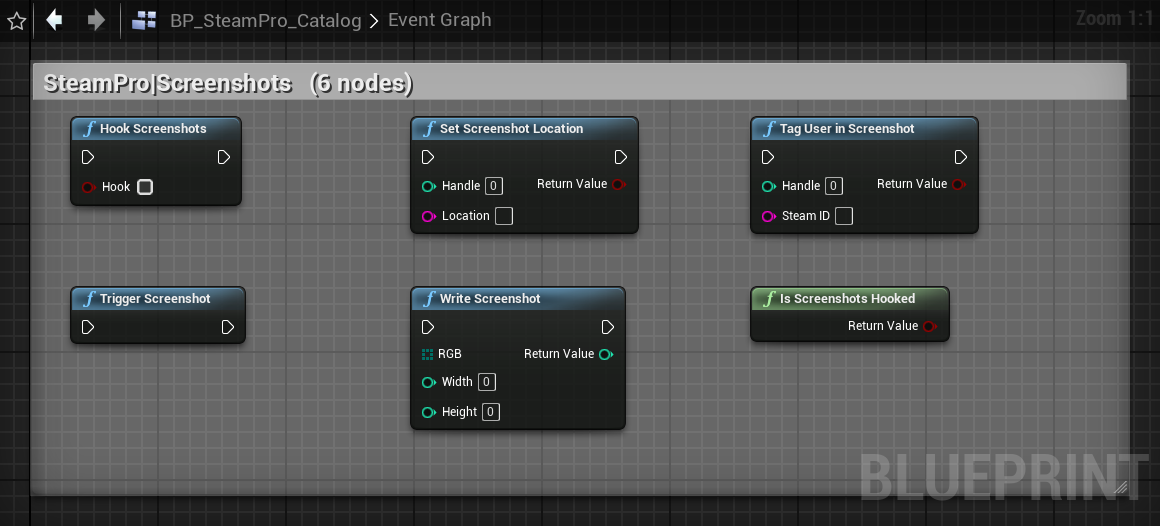Select the Hook Screenshots node title
This screenshot has height=526, width=1160.
coord(153,129)
